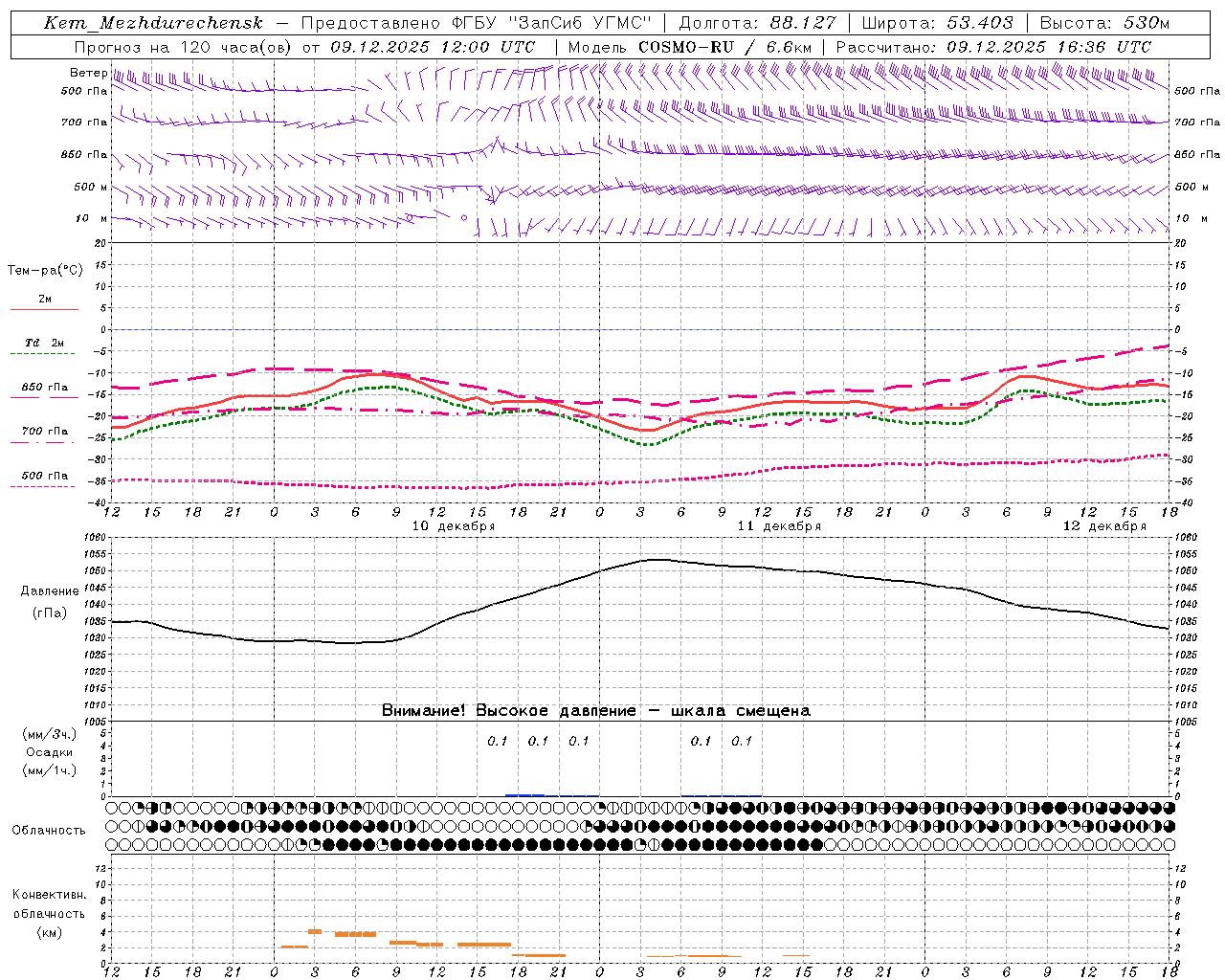This screenshot has width=1225, height=980.
Task: Click the red solid 2м legend line
Action: click(x=44, y=310)
